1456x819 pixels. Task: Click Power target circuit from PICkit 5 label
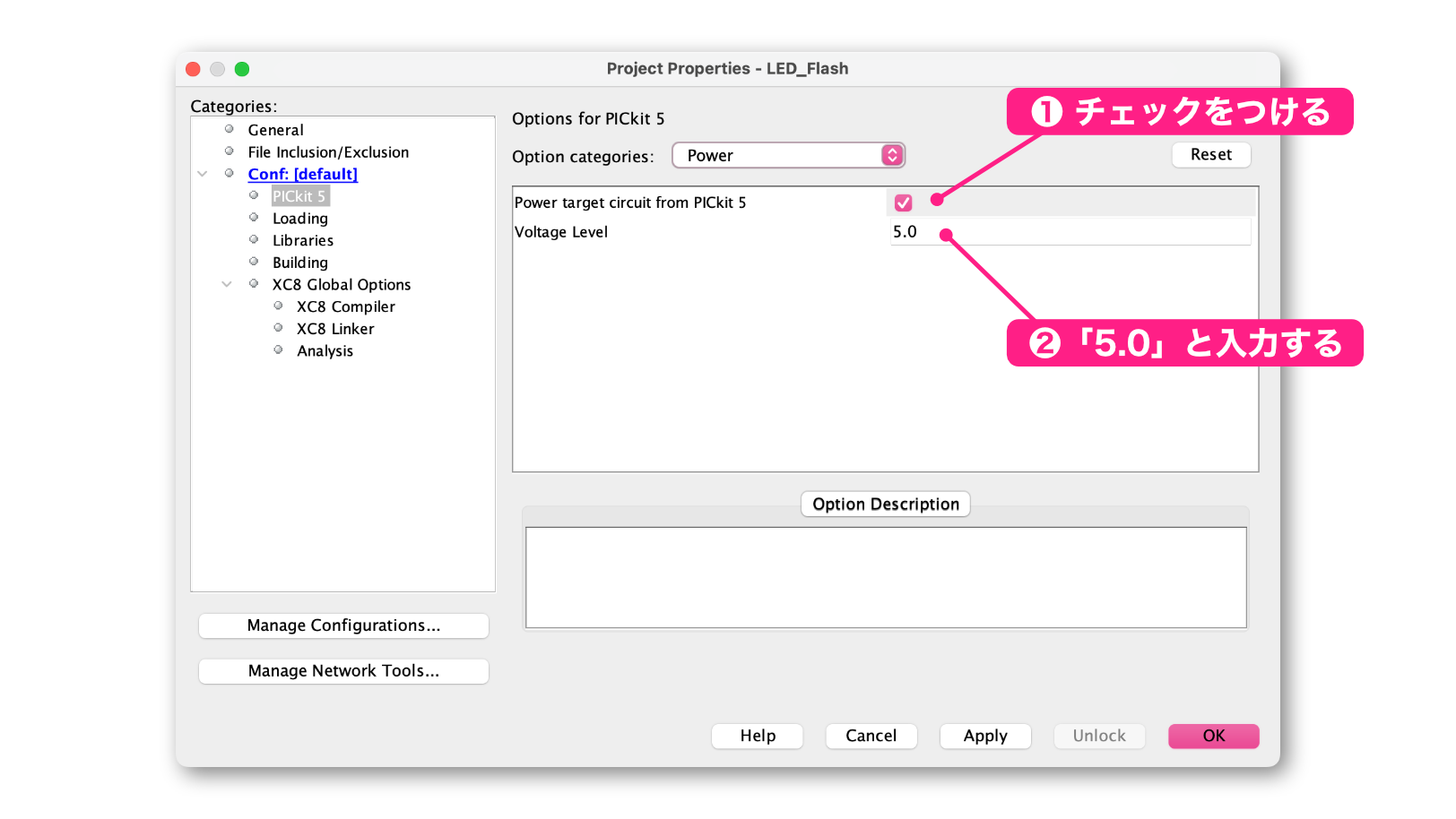pyautogui.click(x=630, y=203)
